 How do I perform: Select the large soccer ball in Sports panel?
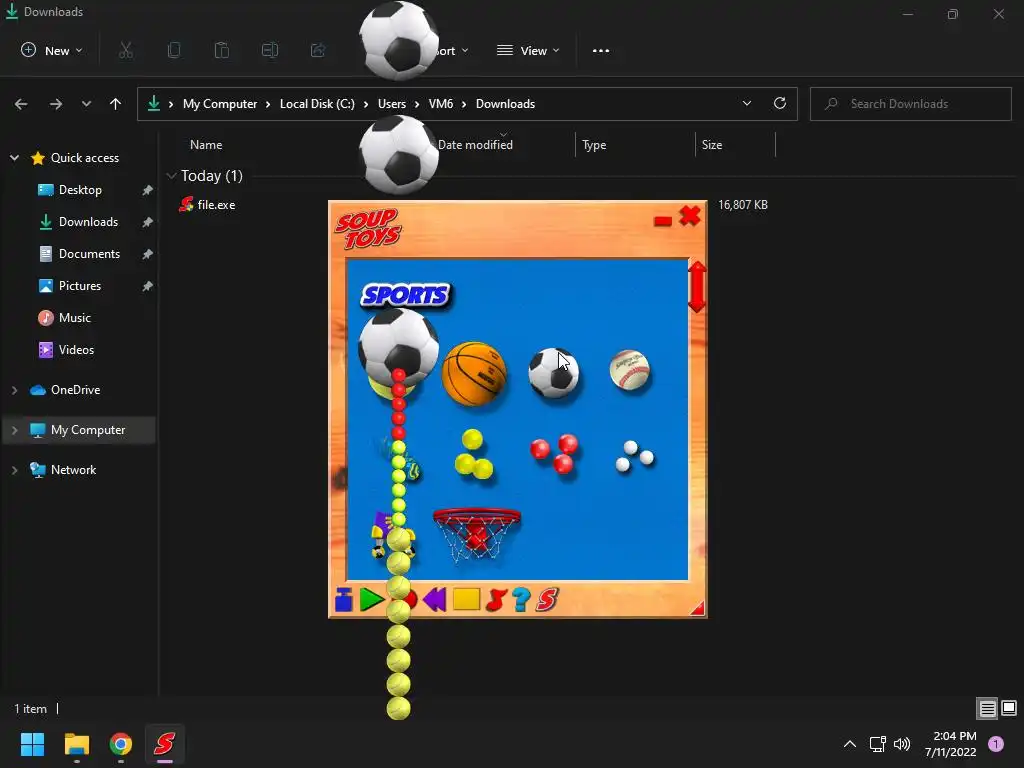click(398, 346)
